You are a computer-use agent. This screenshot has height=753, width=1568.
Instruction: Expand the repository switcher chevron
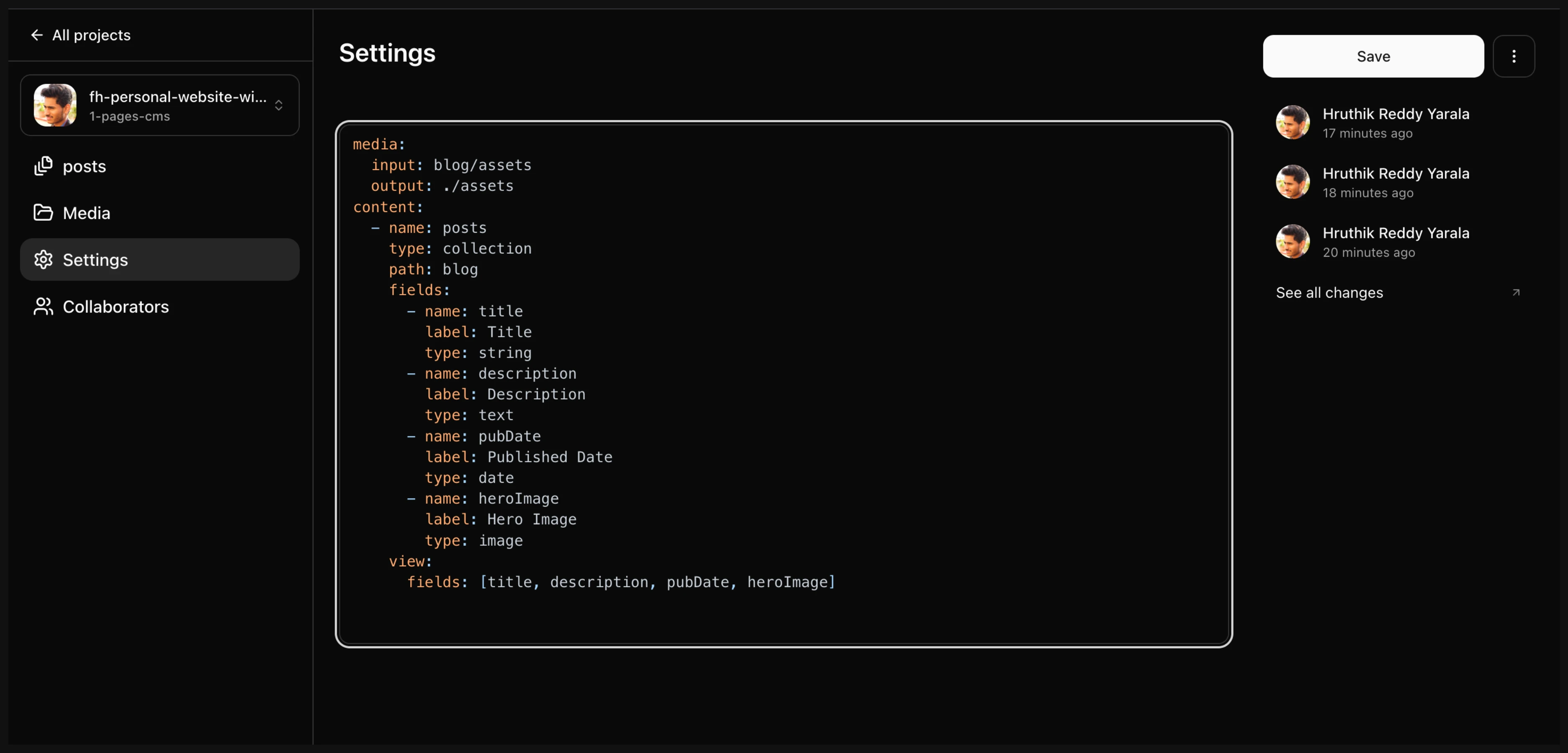point(279,106)
